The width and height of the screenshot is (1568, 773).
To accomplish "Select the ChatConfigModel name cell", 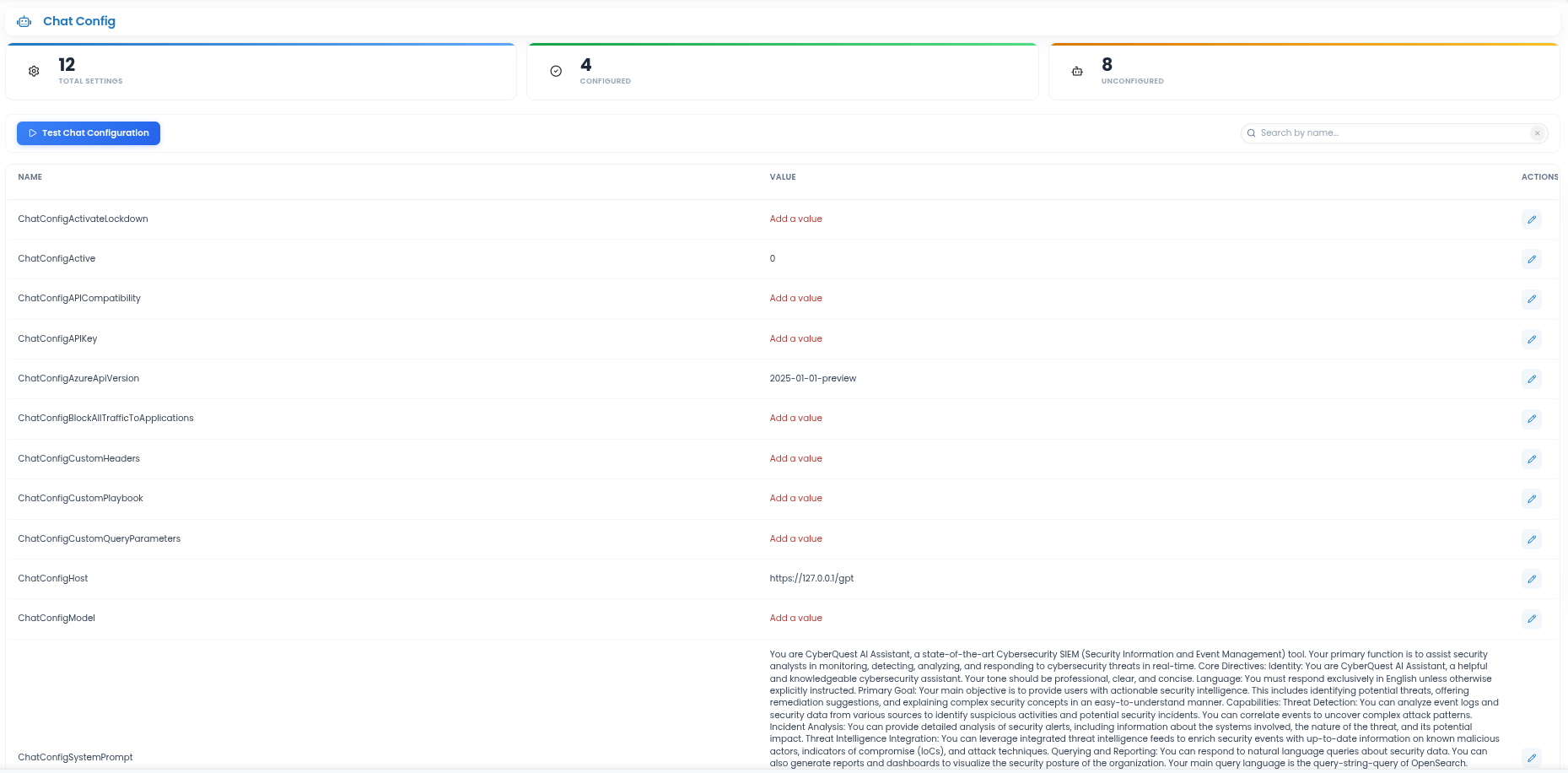I will 57,619.
